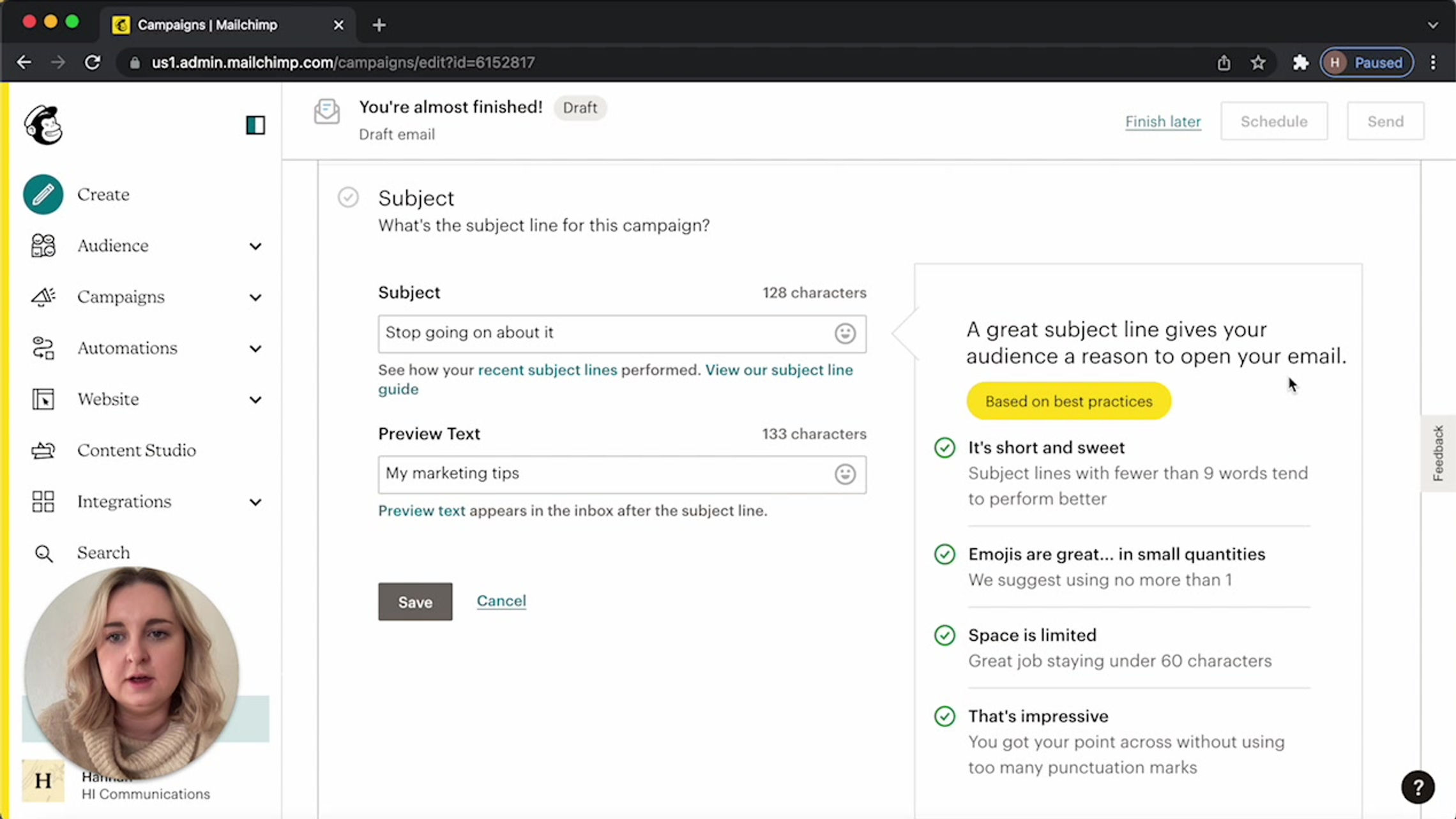
Task: Expand the Campaigns menu chevron
Action: click(255, 297)
